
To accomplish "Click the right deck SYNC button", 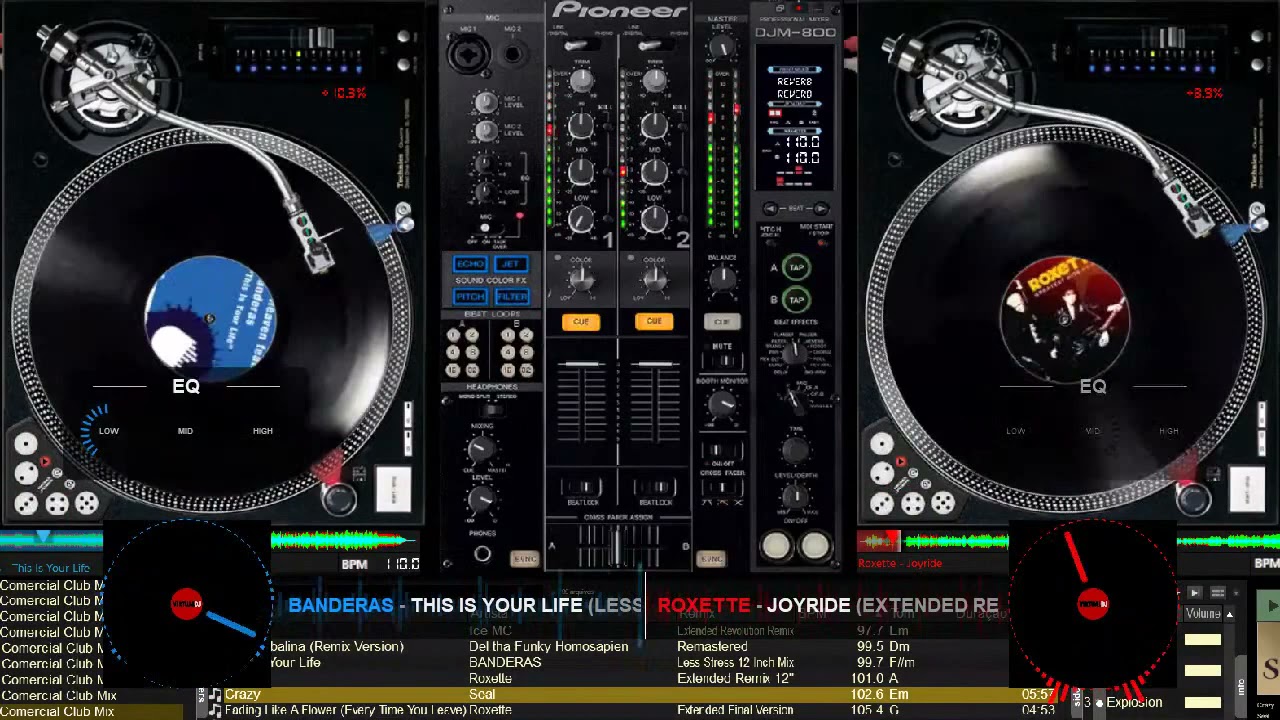I will 711,559.
